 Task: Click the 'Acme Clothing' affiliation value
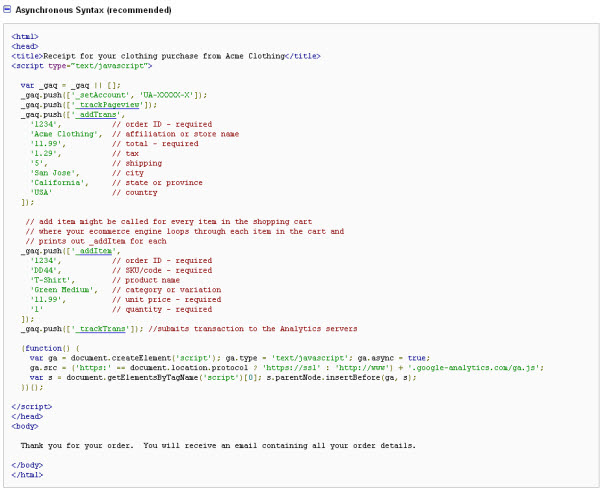click(x=65, y=134)
